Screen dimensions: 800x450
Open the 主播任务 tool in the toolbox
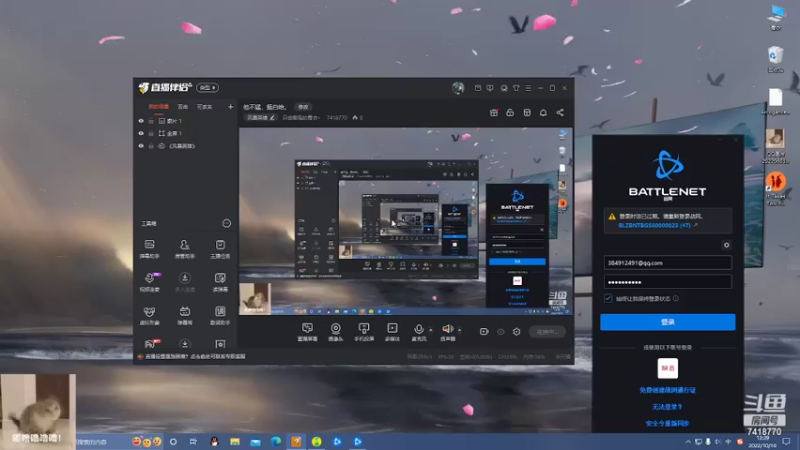(220, 249)
